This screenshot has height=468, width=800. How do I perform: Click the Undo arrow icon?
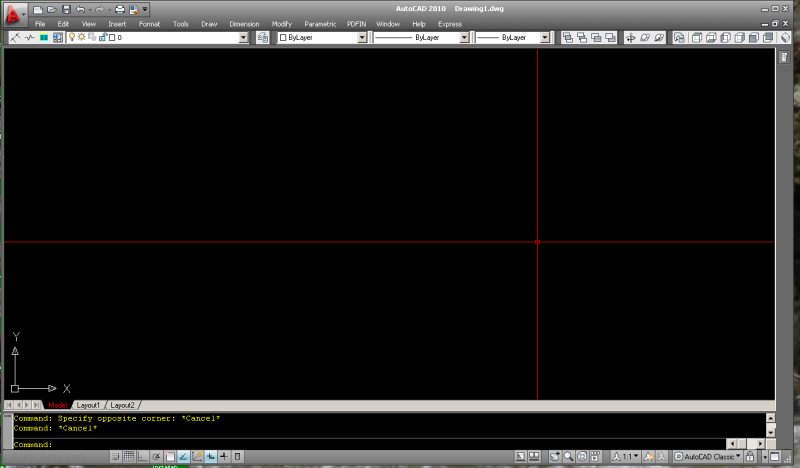80,9
